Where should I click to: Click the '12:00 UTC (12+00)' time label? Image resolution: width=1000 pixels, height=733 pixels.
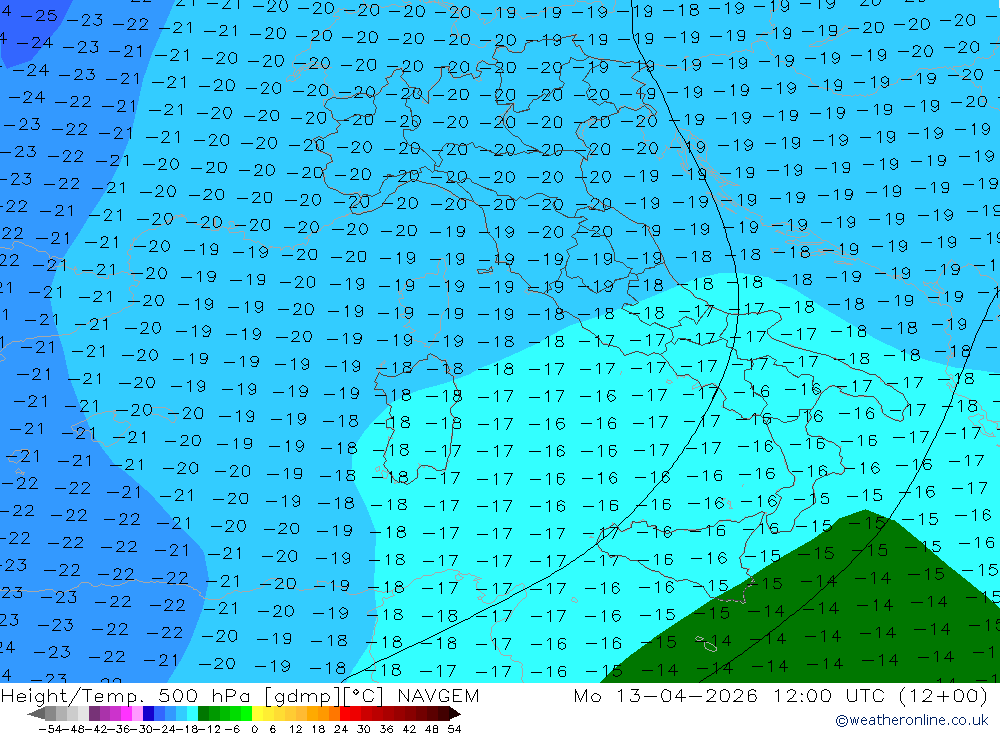point(881,695)
